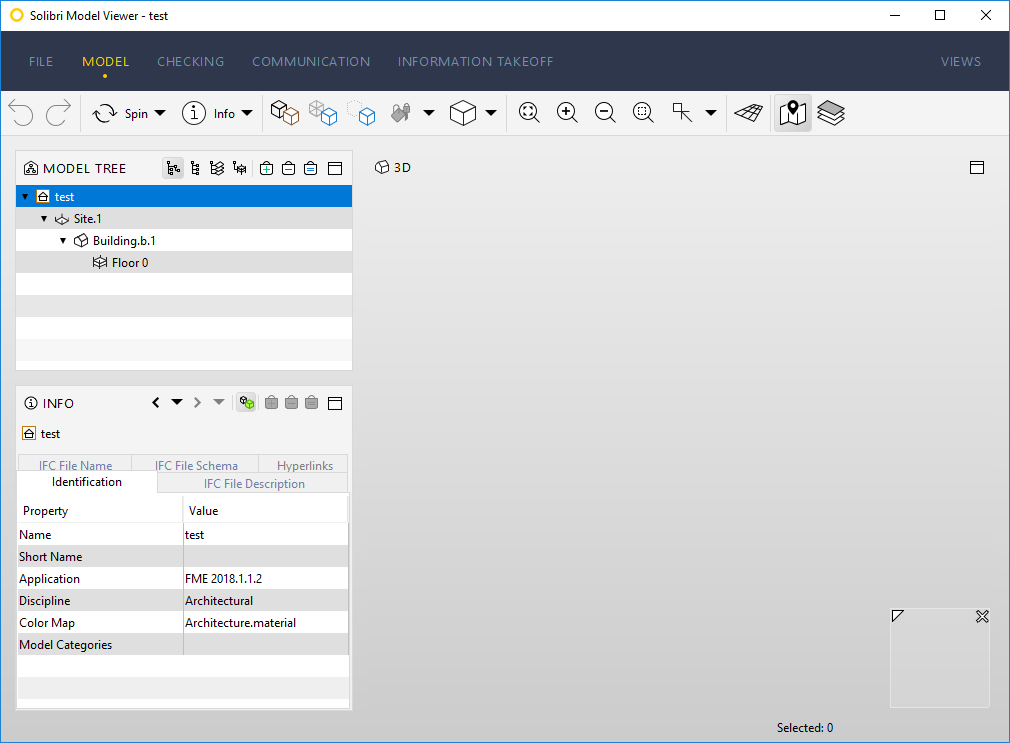Collapse the Site.1 tree node
Screen dimensions: 1010x743
pyautogui.click(x=44, y=219)
